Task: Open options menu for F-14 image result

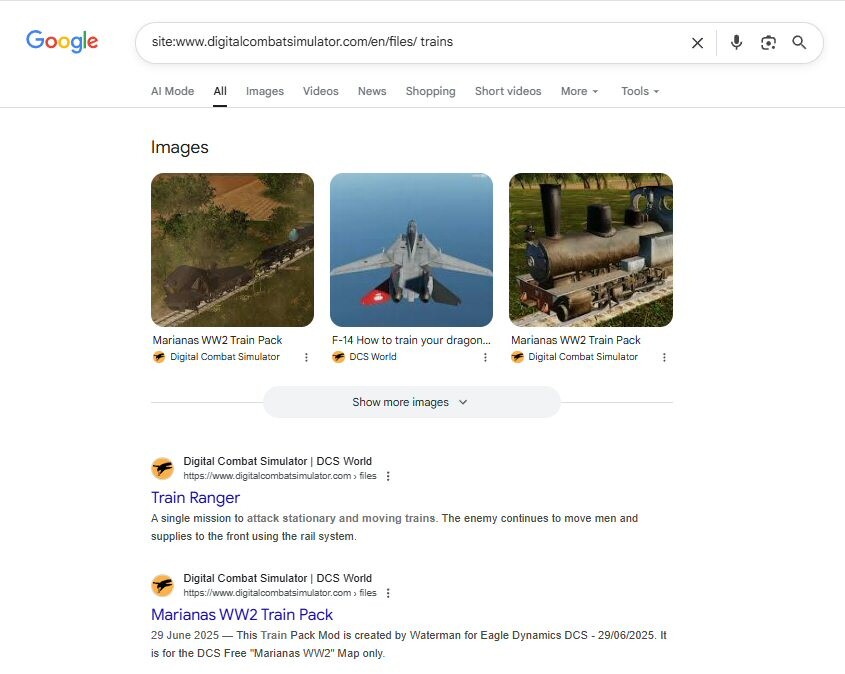Action: click(485, 357)
